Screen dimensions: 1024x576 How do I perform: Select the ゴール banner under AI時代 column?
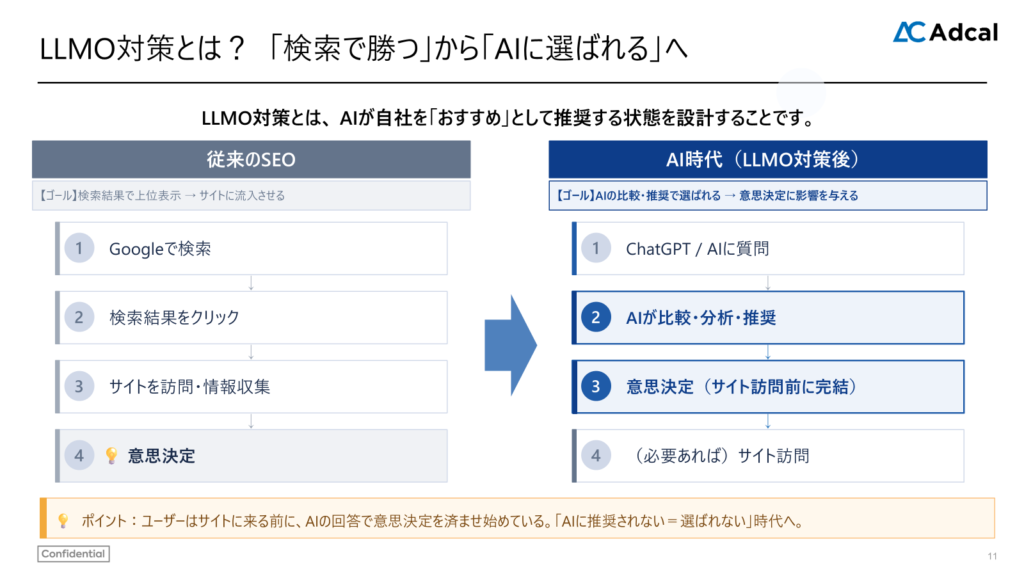pos(768,195)
